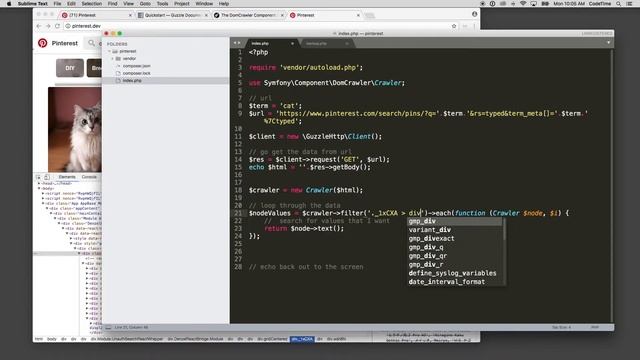Toggle DevTools device toolbar icon

click(x=47, y=177)
